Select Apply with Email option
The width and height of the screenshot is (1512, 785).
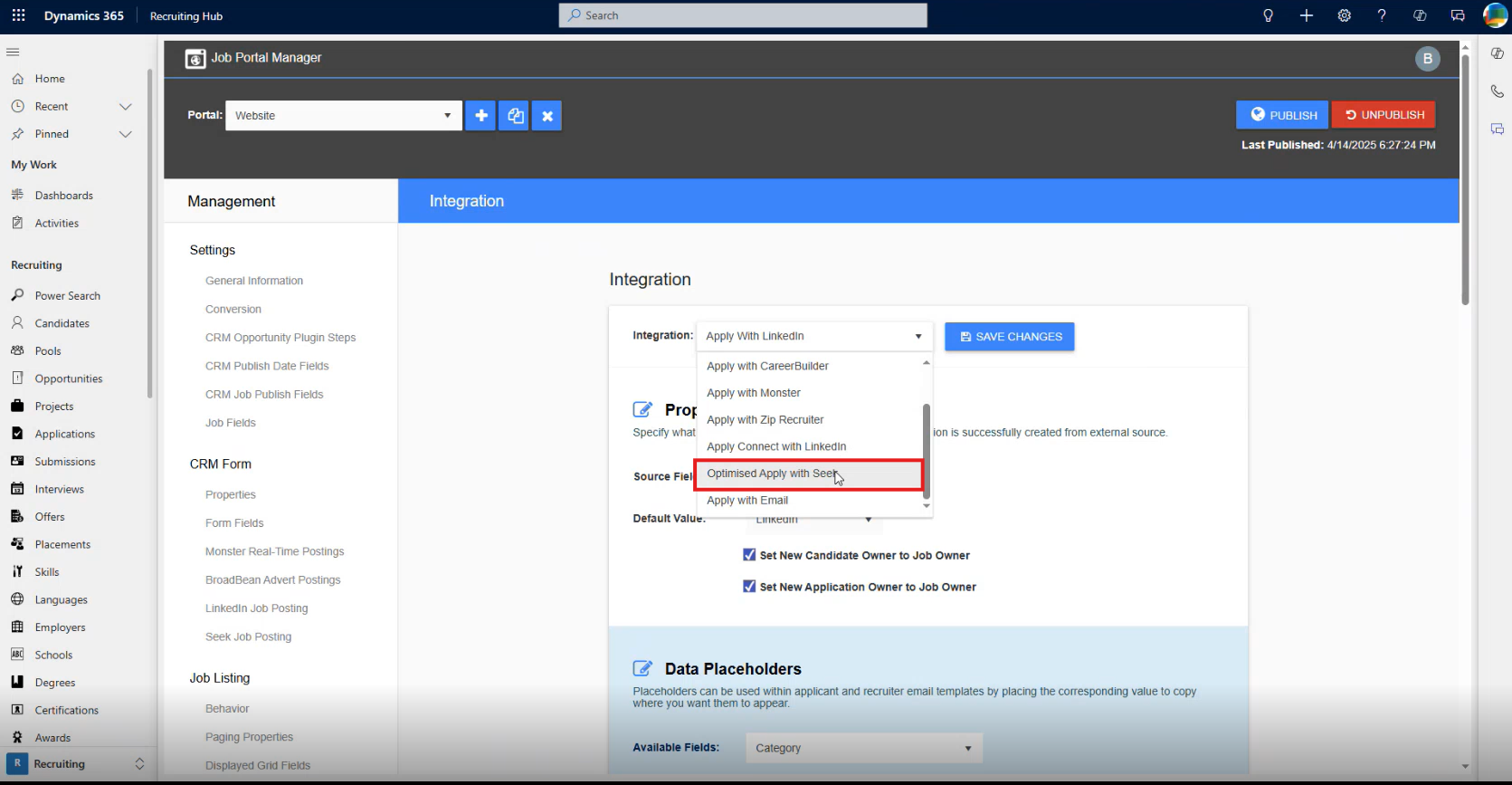coord(810,501)
